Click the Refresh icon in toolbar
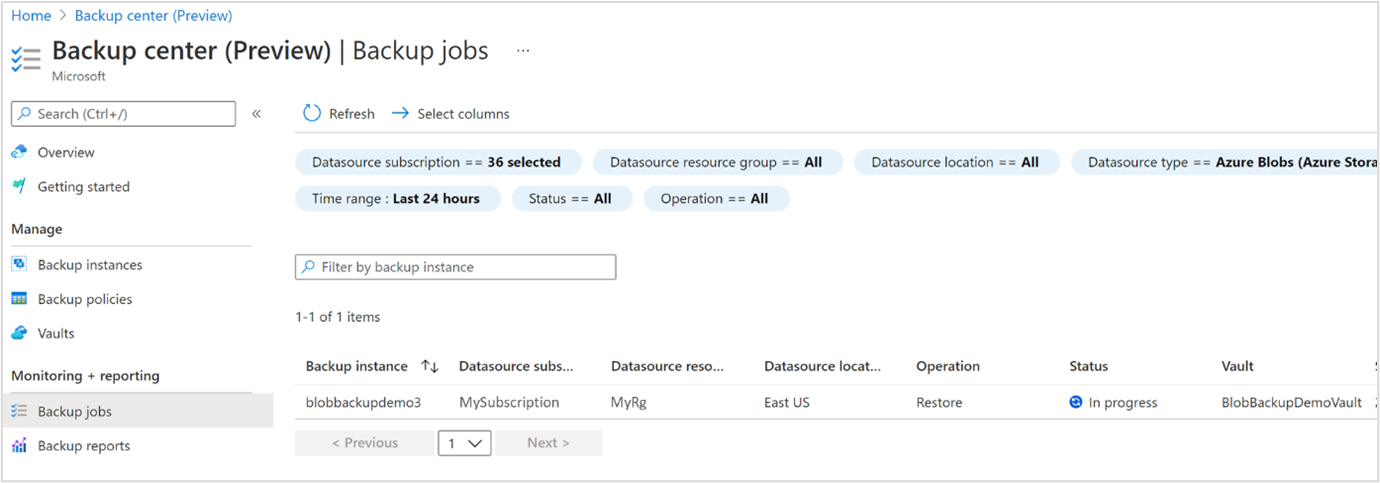1380x483 pixels. [x=312, y=114]
